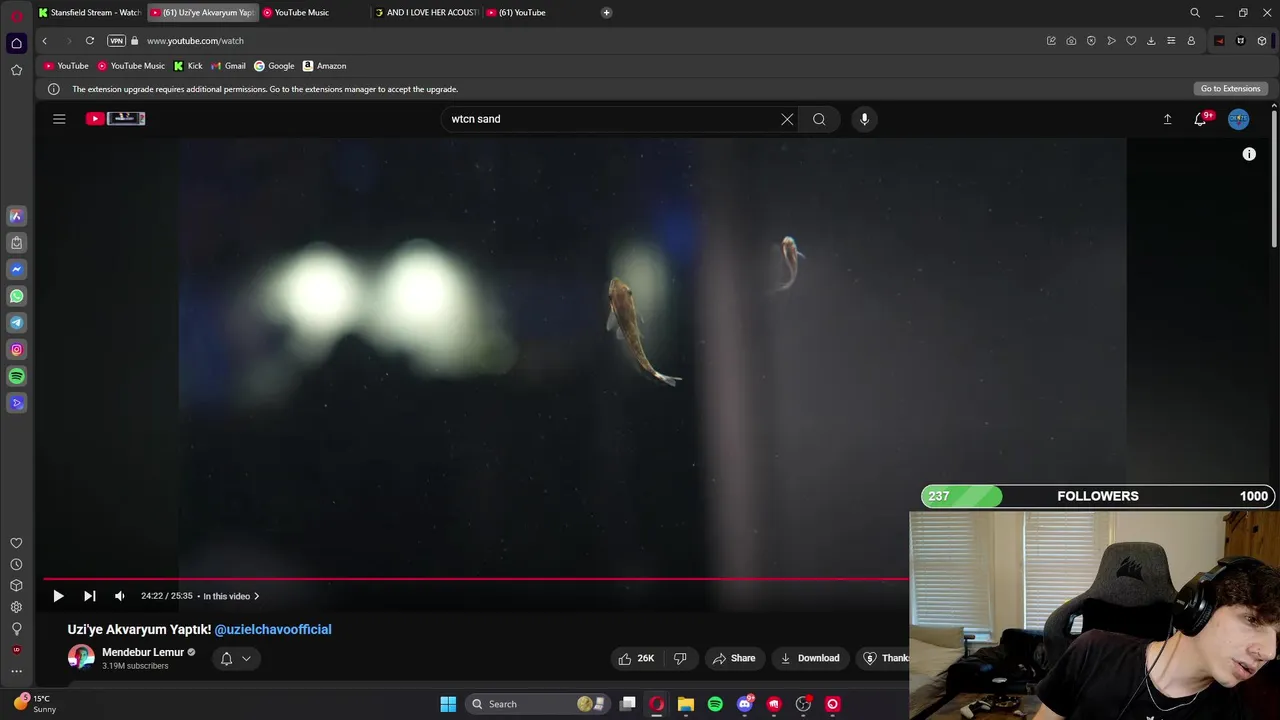Open Messenger in the sidebar

[16, 269]
